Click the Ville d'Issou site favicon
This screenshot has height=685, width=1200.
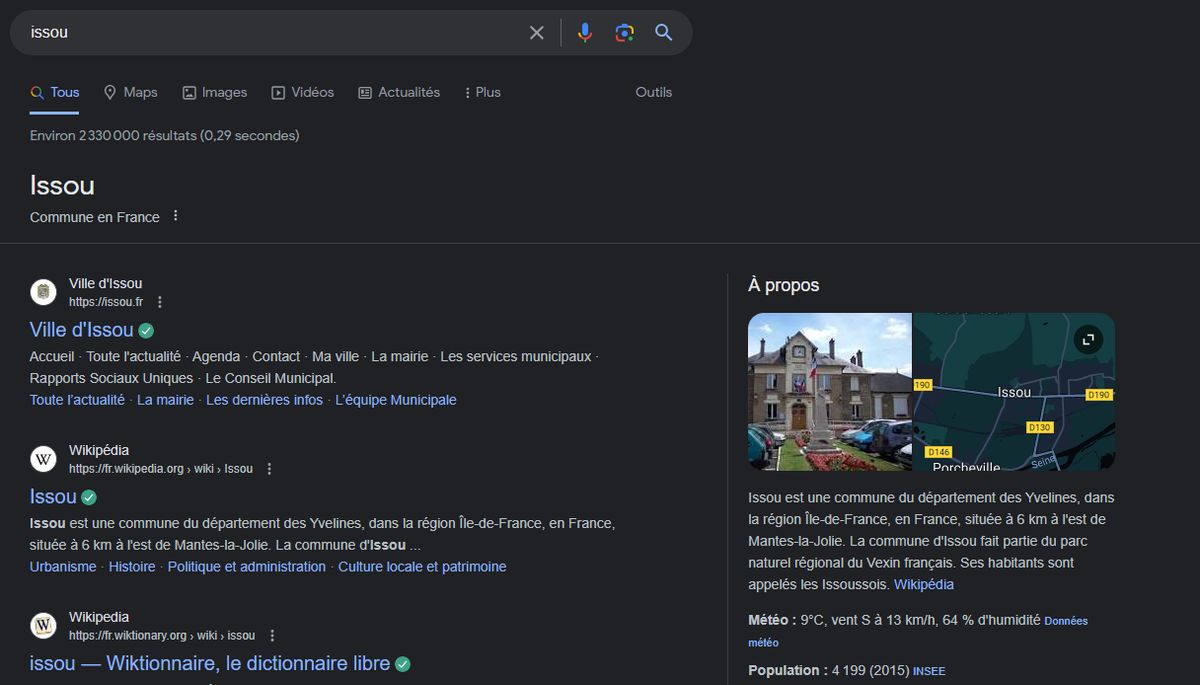(43, 292)
